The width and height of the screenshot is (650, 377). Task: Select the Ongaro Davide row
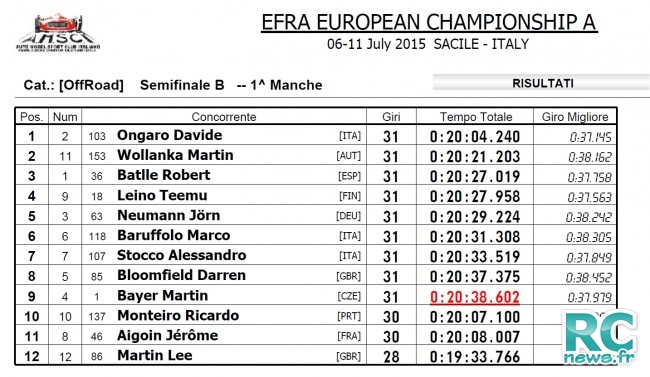click(316, 136)
